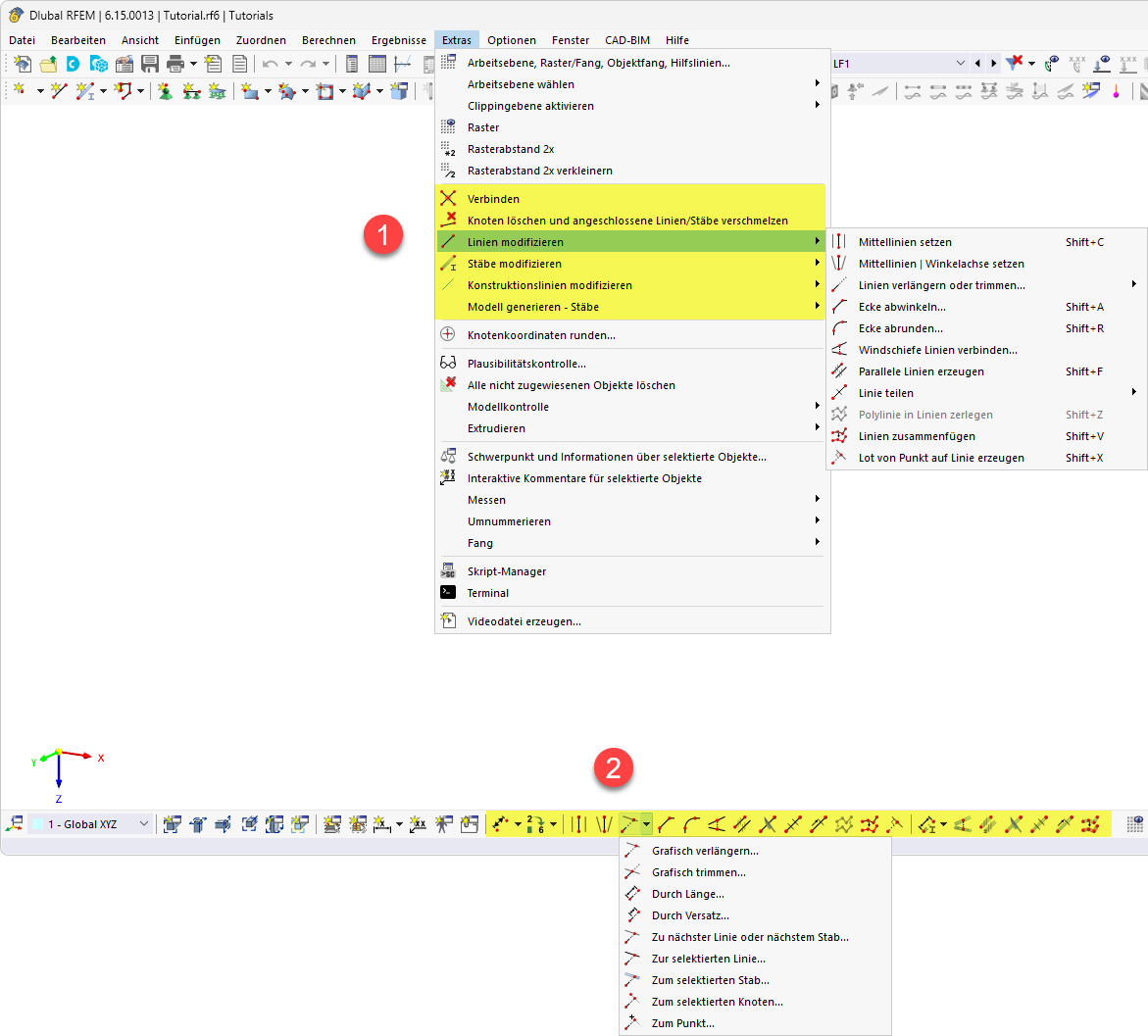Select Linien modifizieren menu entry
1148x1036 pixels.
point(631,242)
